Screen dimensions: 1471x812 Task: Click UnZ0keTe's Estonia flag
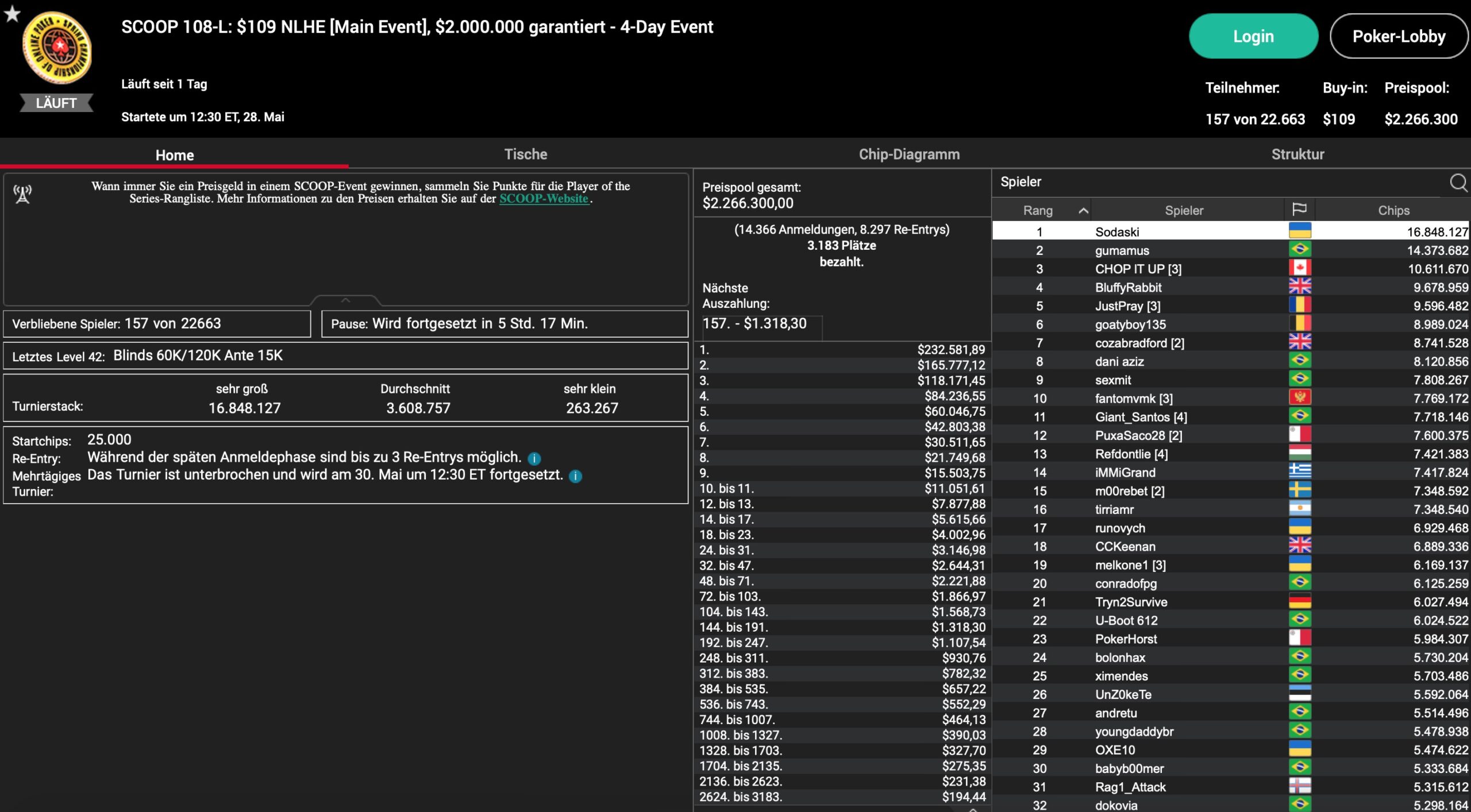coord(1300,694)
